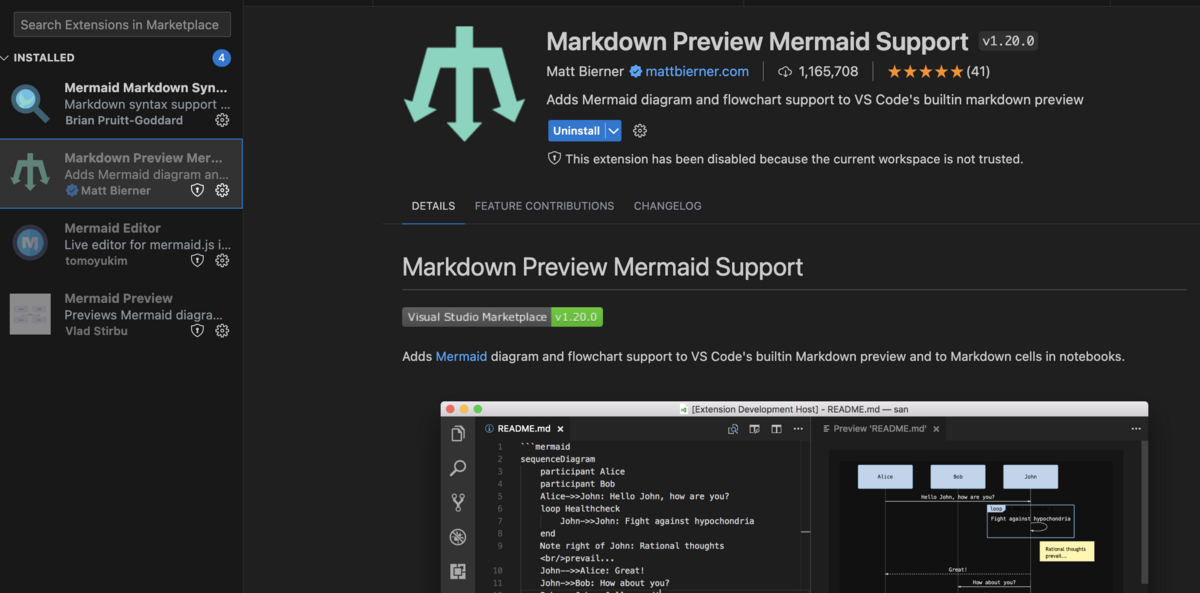Open the mattbierner.com link
The height and width of the screenshot is (593, 1200).
[697, 71]
